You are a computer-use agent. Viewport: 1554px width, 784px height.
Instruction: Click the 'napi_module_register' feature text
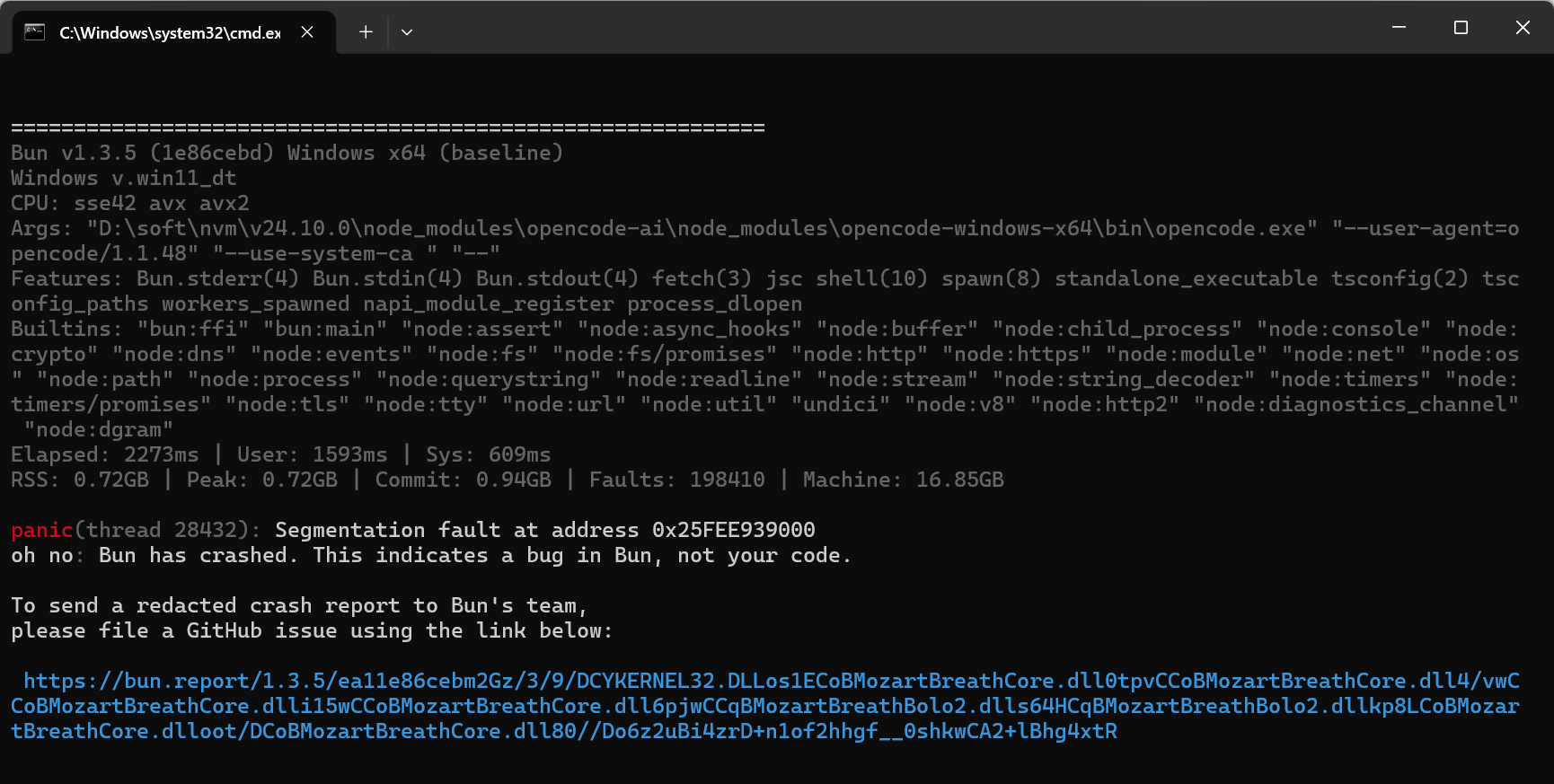[489, 304]
